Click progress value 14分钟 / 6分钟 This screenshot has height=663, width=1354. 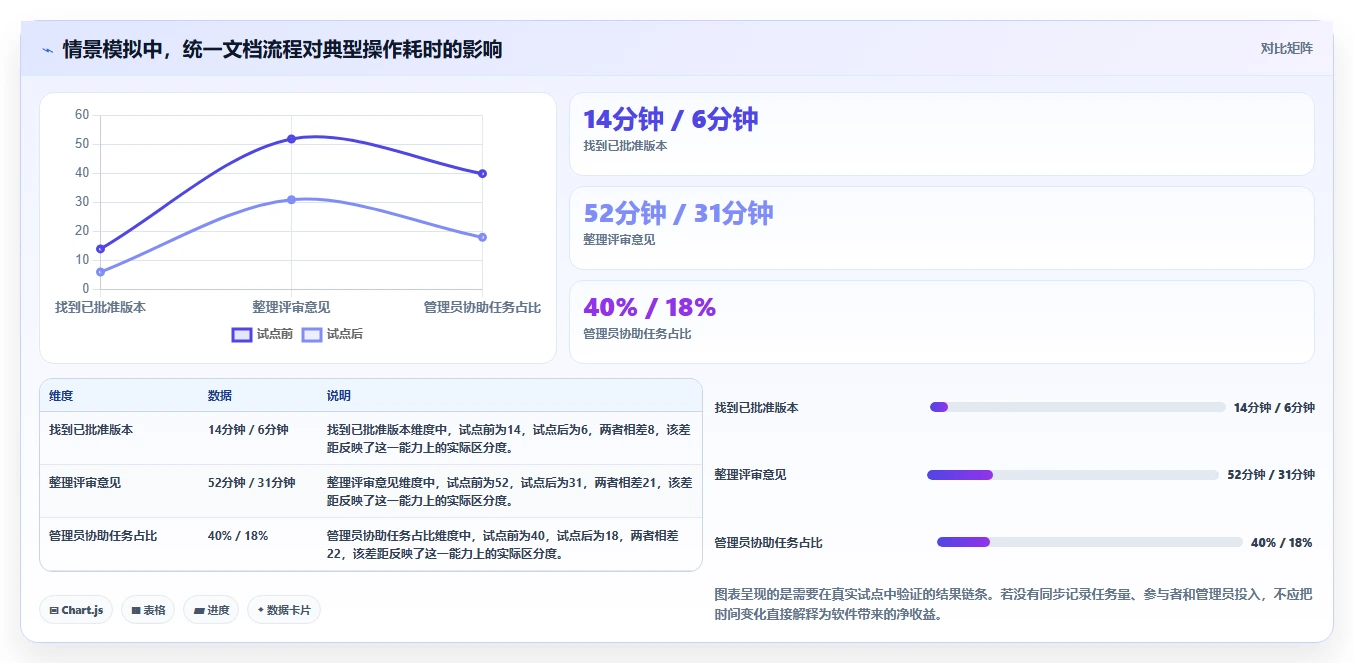click(x=1274, y=408)
